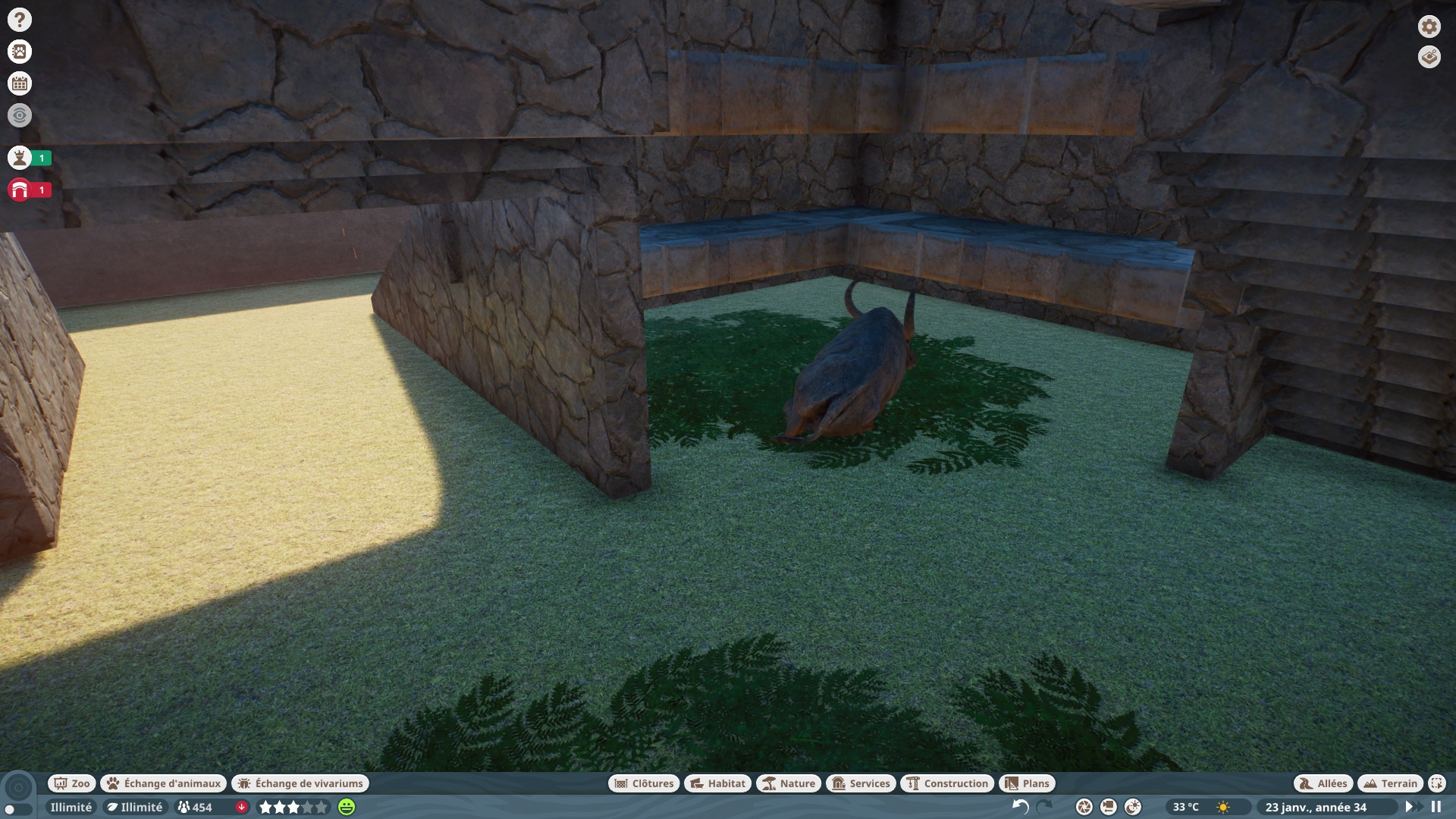
Task: Open the Nature build menu
Action: point(789,783)
